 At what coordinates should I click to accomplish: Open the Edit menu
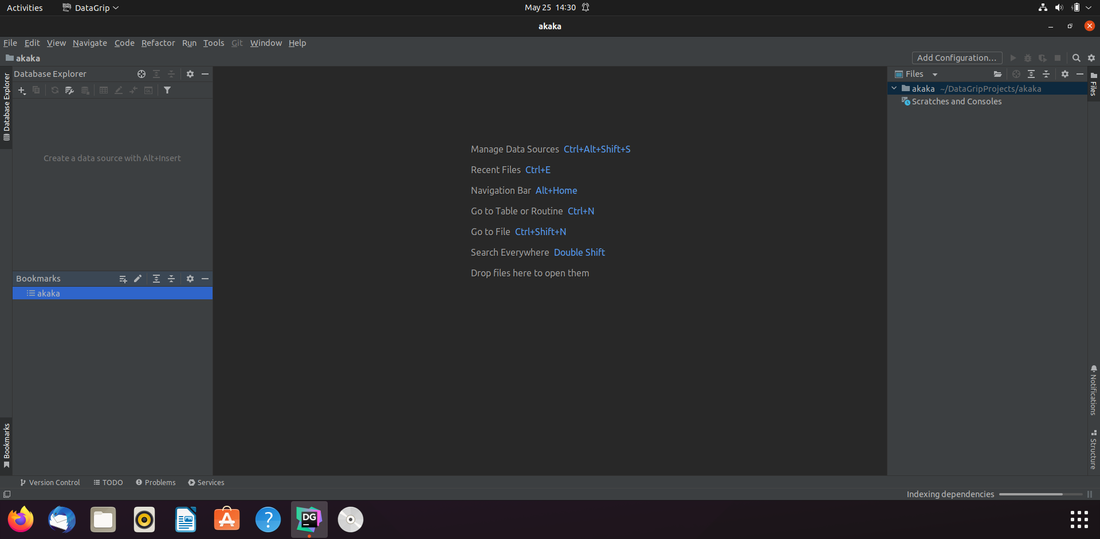[x=32, y=43]
